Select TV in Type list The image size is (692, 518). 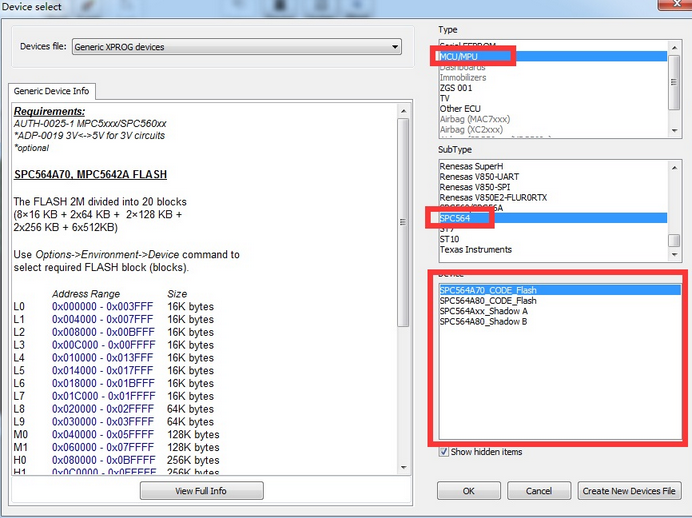click(x=553, y=98)
